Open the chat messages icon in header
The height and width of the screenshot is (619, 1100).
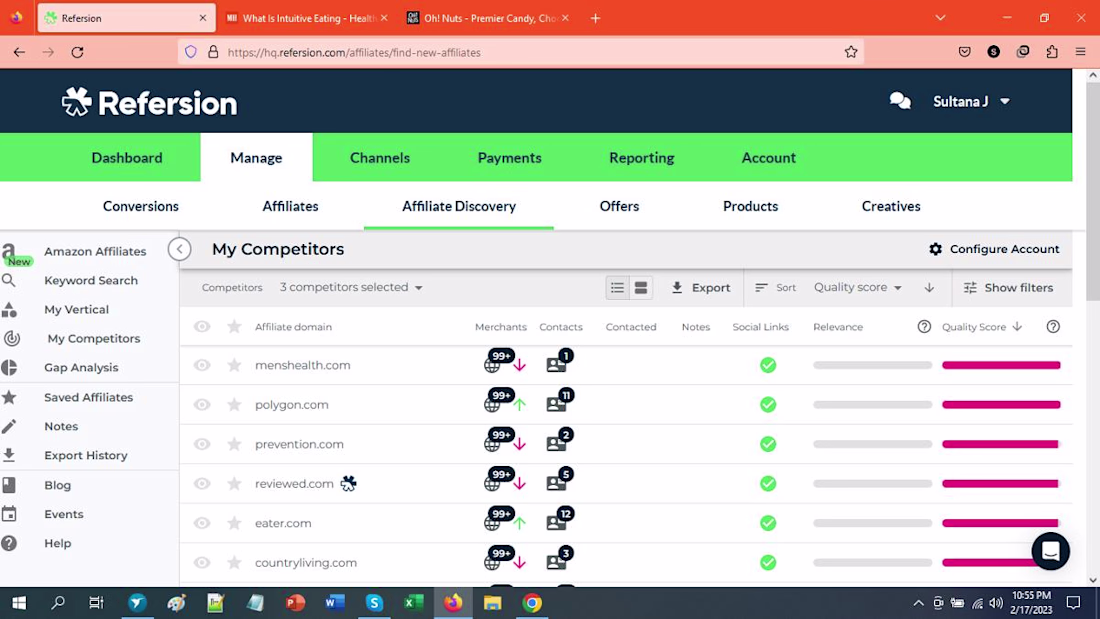899,102
